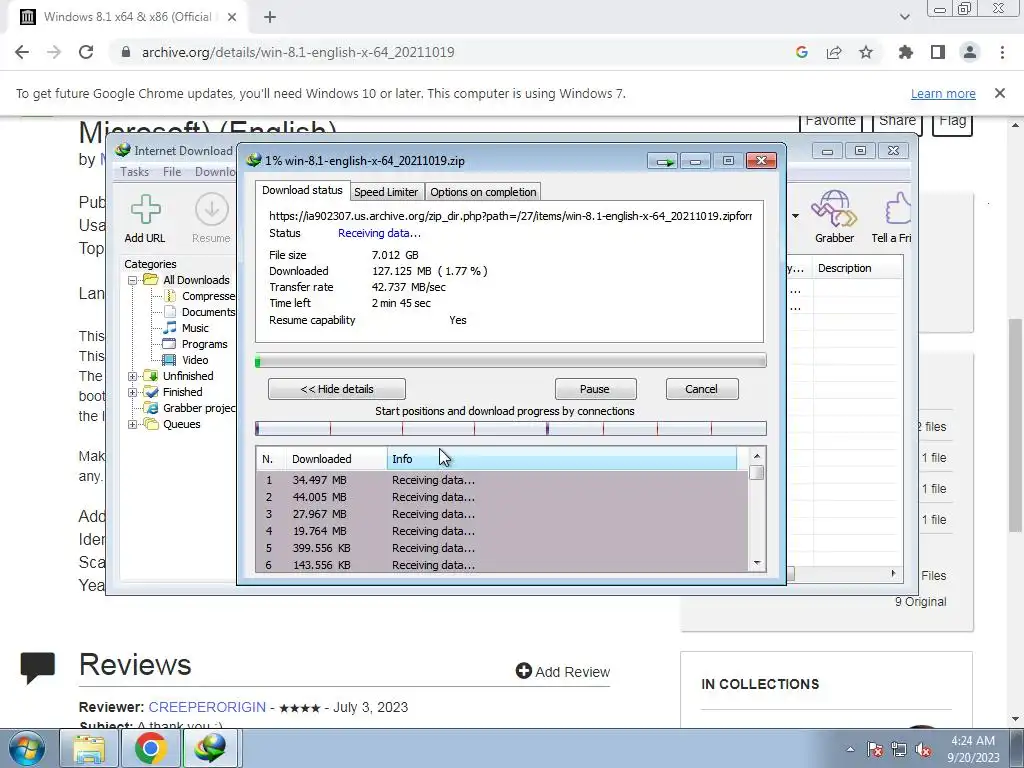Screen dimensions: 1024x768
Task: Bookmark this page with the star icon
Action: click(866, 52)
